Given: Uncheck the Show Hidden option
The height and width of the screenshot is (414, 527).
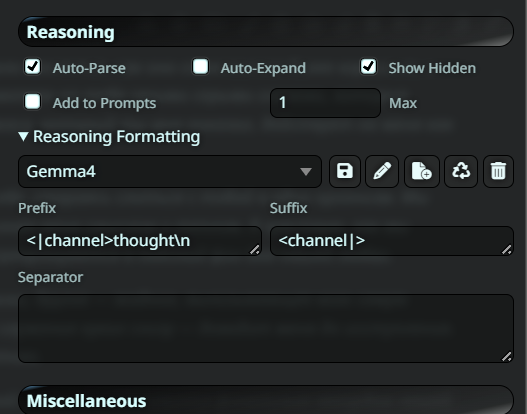Looking at the screenshot, I should [368, 67].
